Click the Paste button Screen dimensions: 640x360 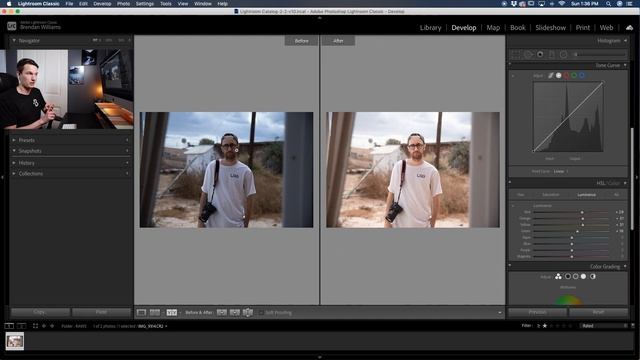click(102, 312)
